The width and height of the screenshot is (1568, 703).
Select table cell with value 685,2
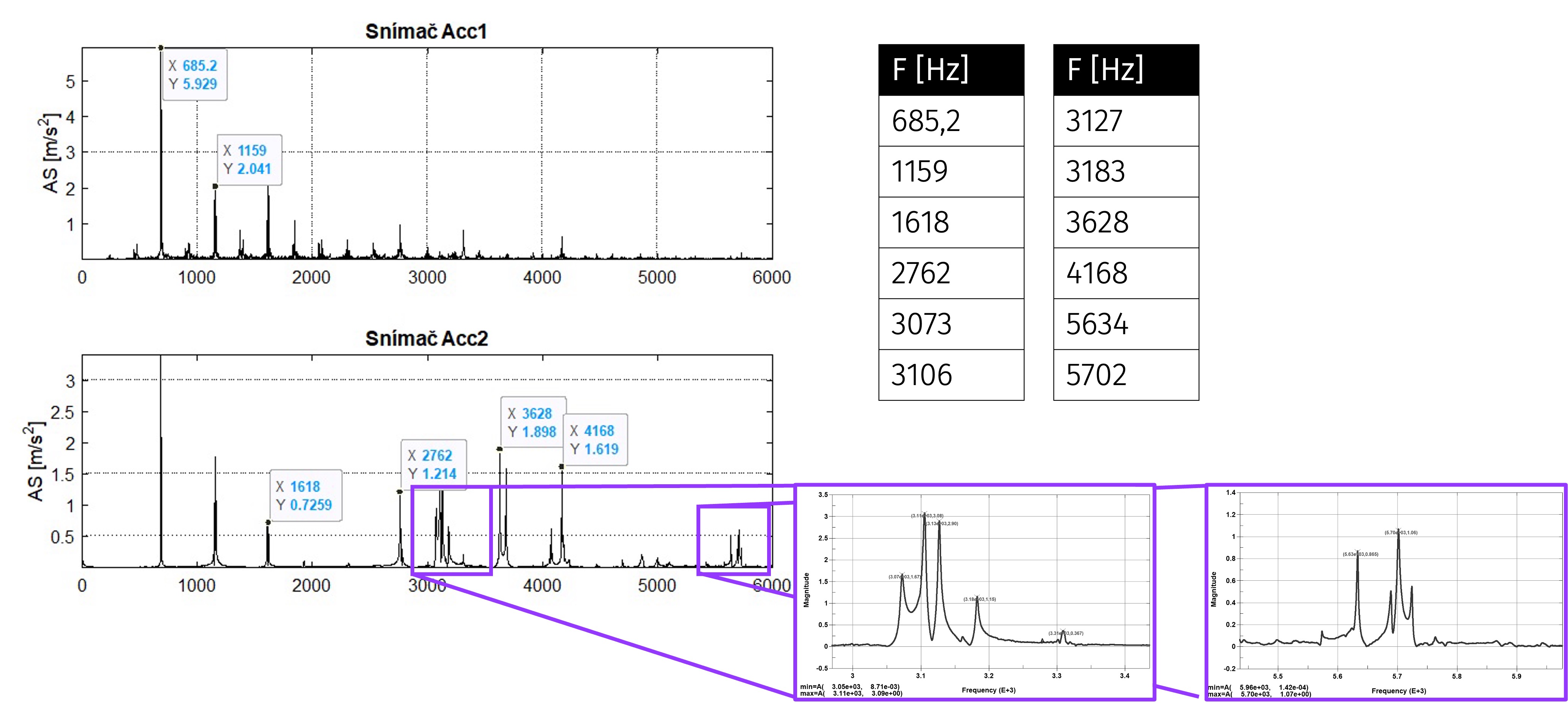coord(951,120)
